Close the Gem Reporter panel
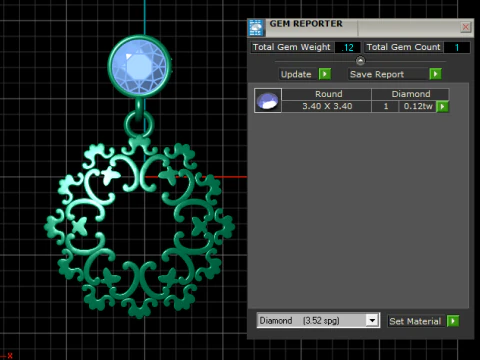Viewport: 480px width, 360px height. [x=466, y=27]
